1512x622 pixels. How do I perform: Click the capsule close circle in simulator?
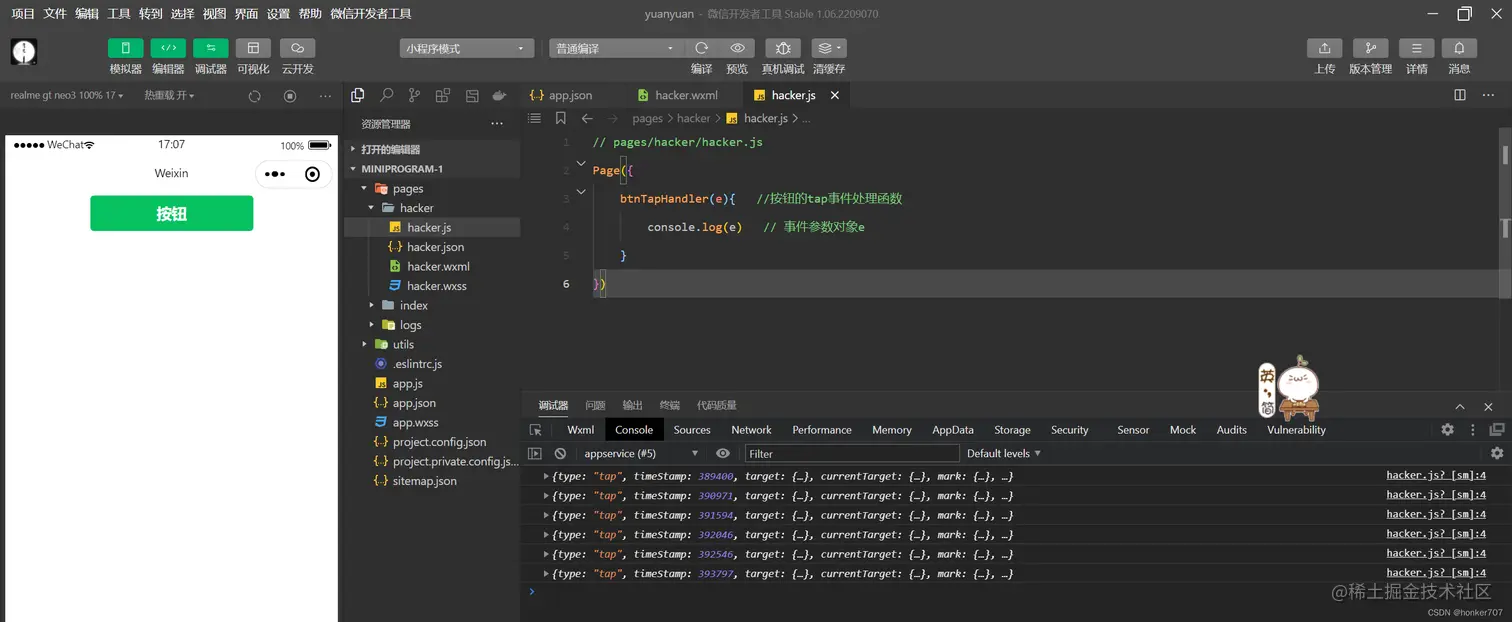click(x=313, y=174)
